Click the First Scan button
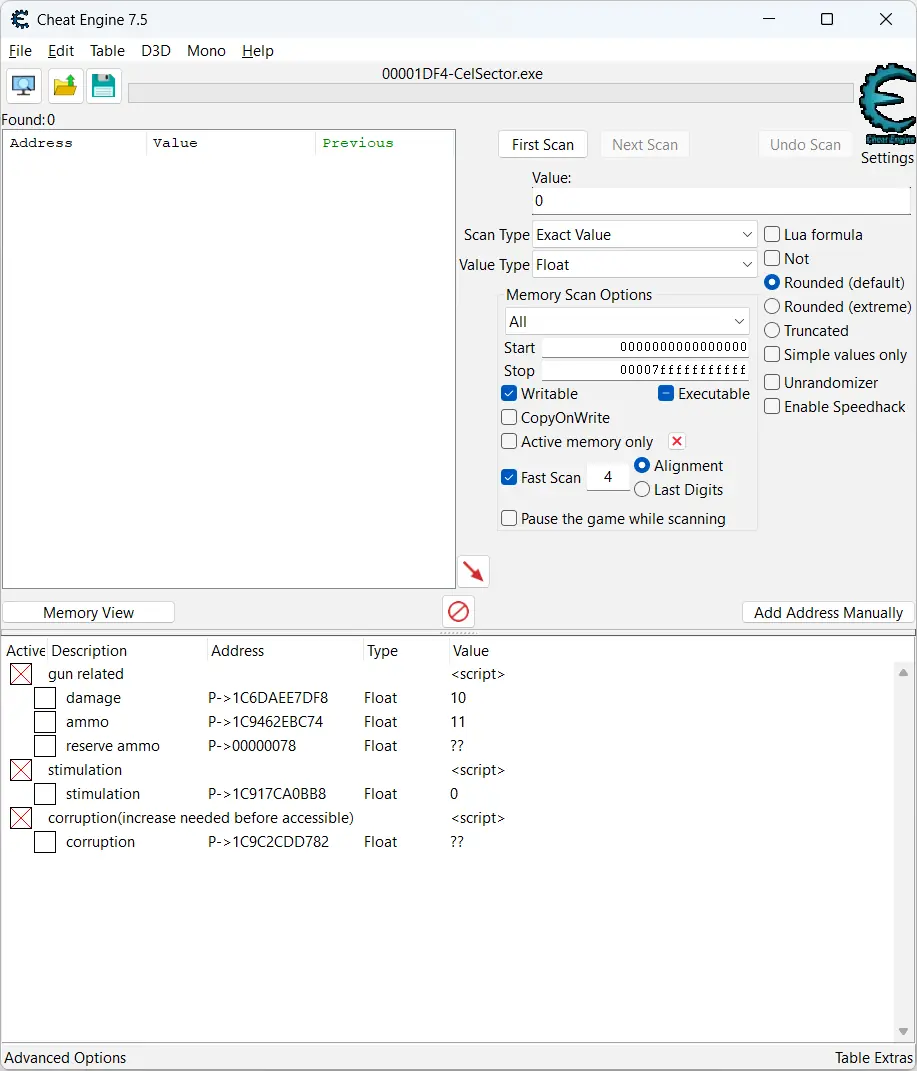 (543, 145)
